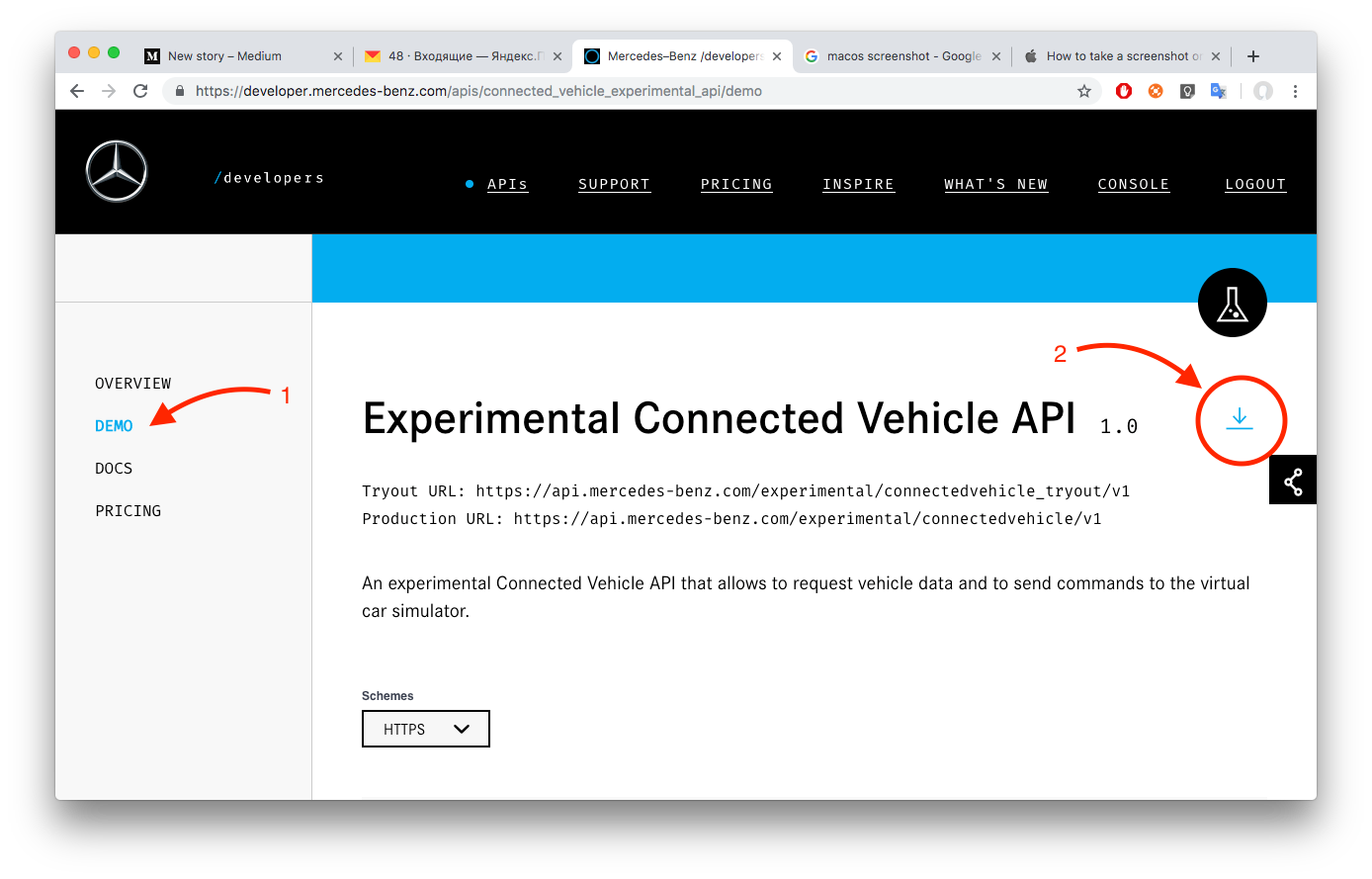Screen dimensions: 1372x879
Task: Open PRICING in top navigation
Action: (x=736, y=184)
